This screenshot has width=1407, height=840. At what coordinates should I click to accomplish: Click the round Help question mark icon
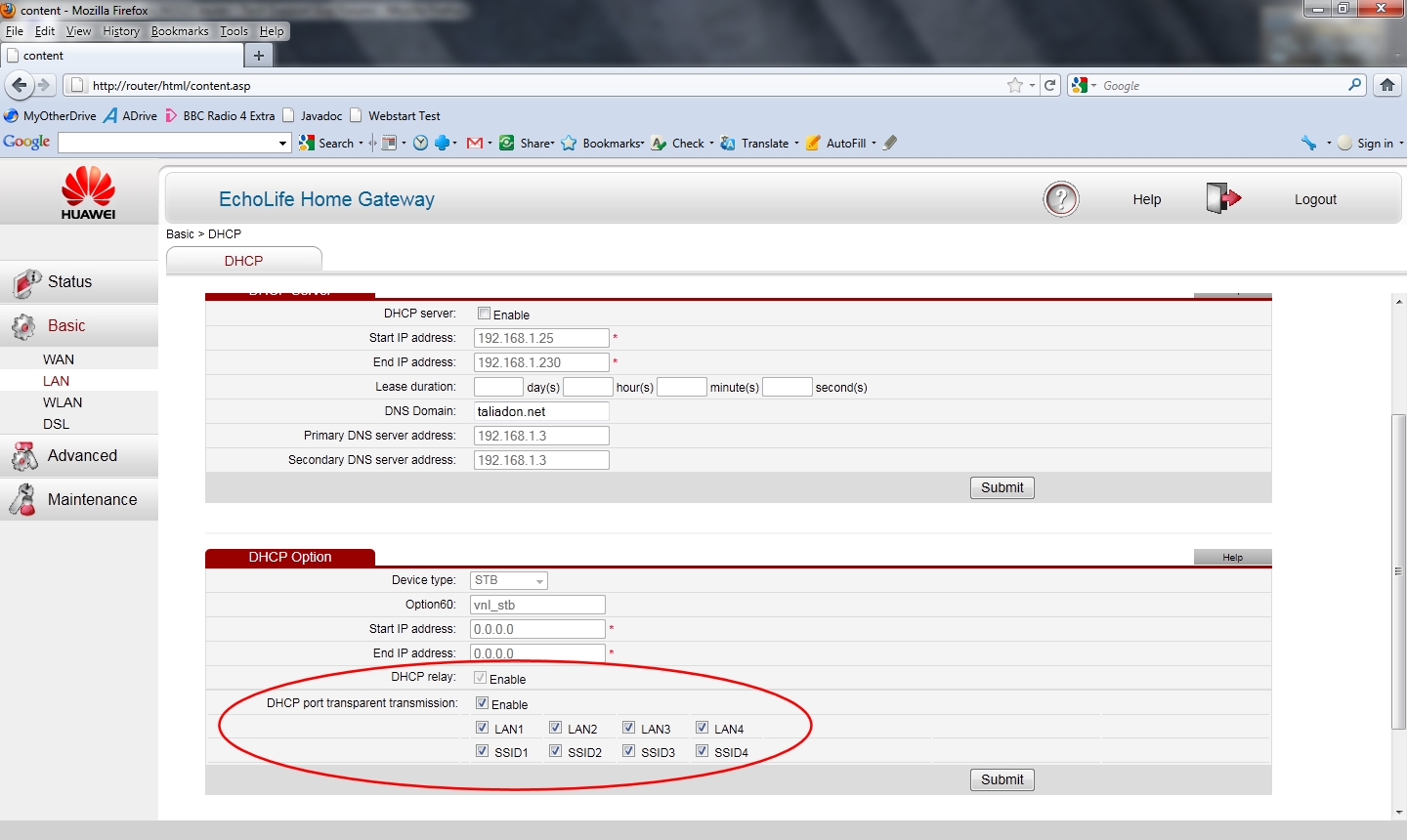point(1061,198)
